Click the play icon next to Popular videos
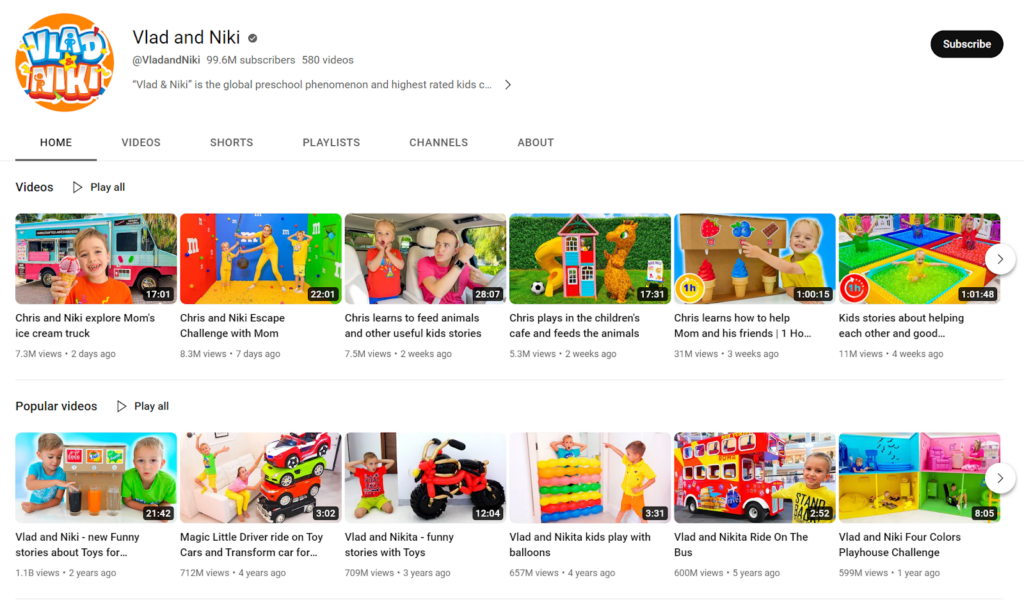1024x613 pixels. [x=121, y=406]
